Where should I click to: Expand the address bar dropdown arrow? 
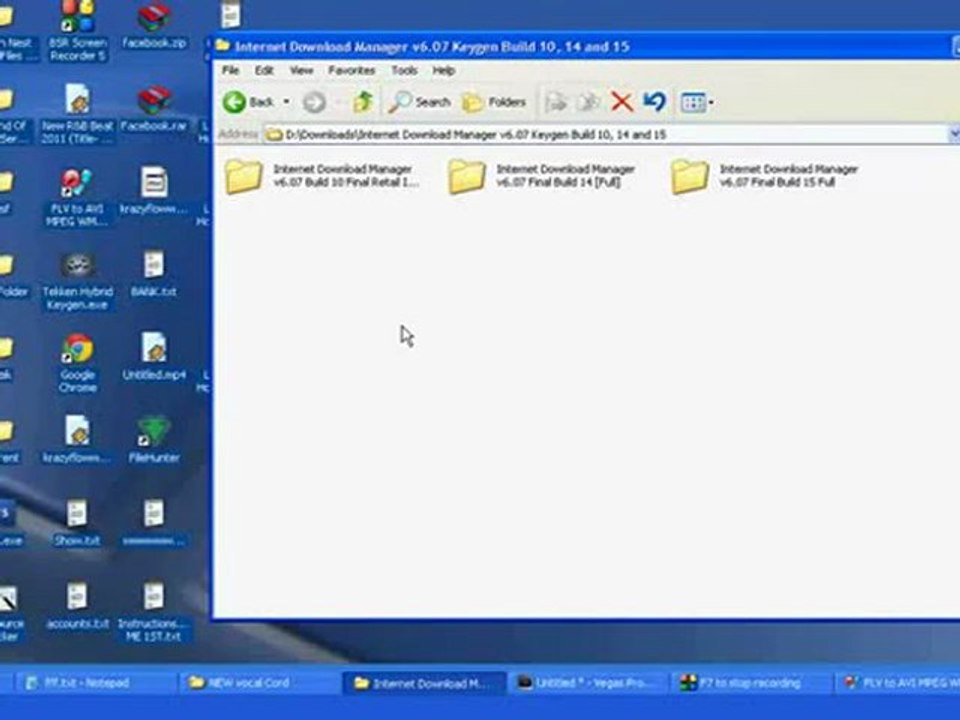click(954, 135)
